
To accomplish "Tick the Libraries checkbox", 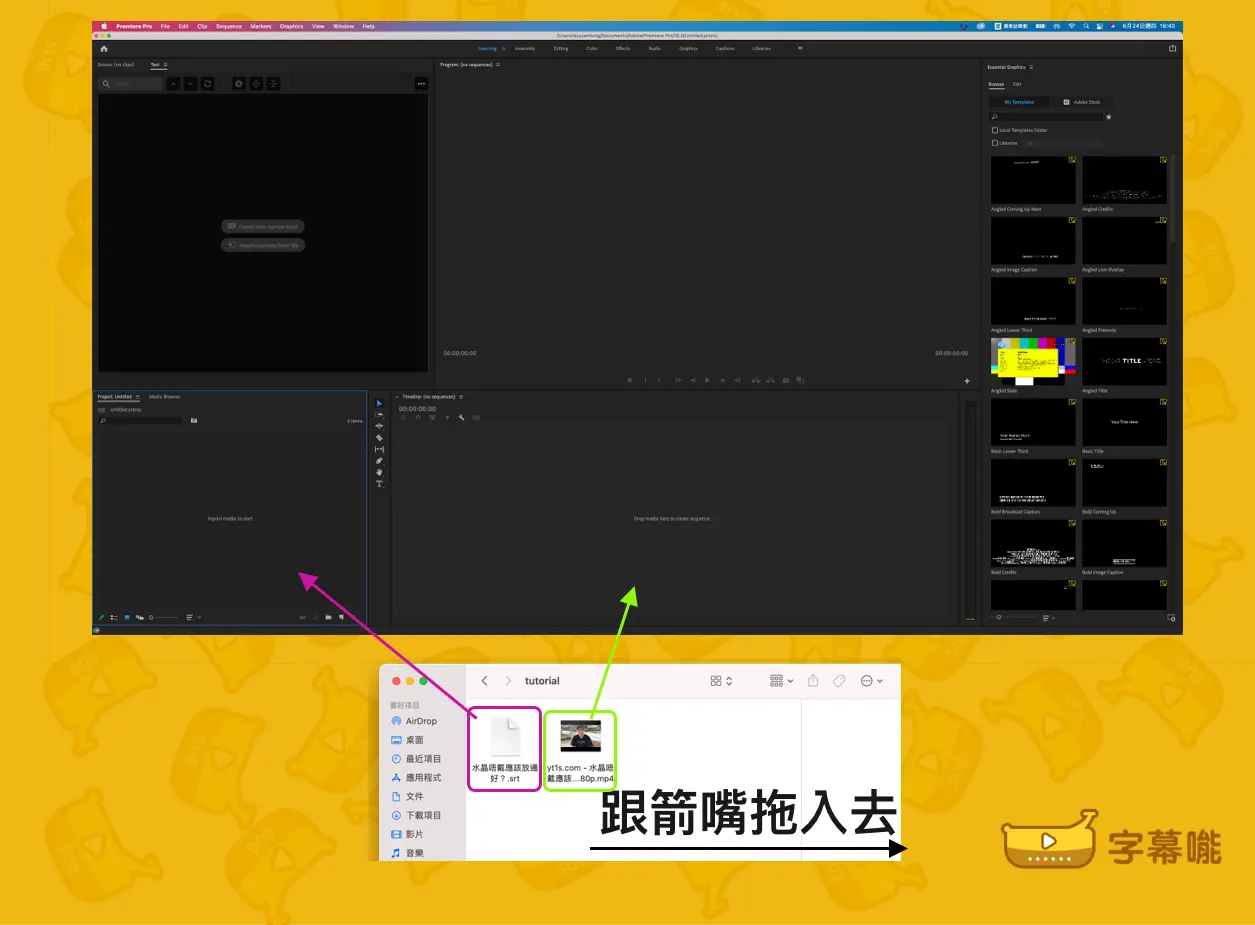I will tap(994, 143).
